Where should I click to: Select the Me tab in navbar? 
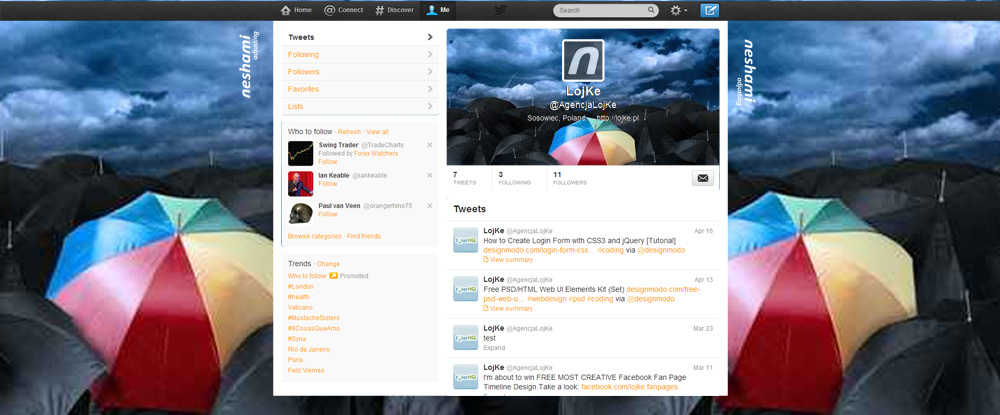438,10
